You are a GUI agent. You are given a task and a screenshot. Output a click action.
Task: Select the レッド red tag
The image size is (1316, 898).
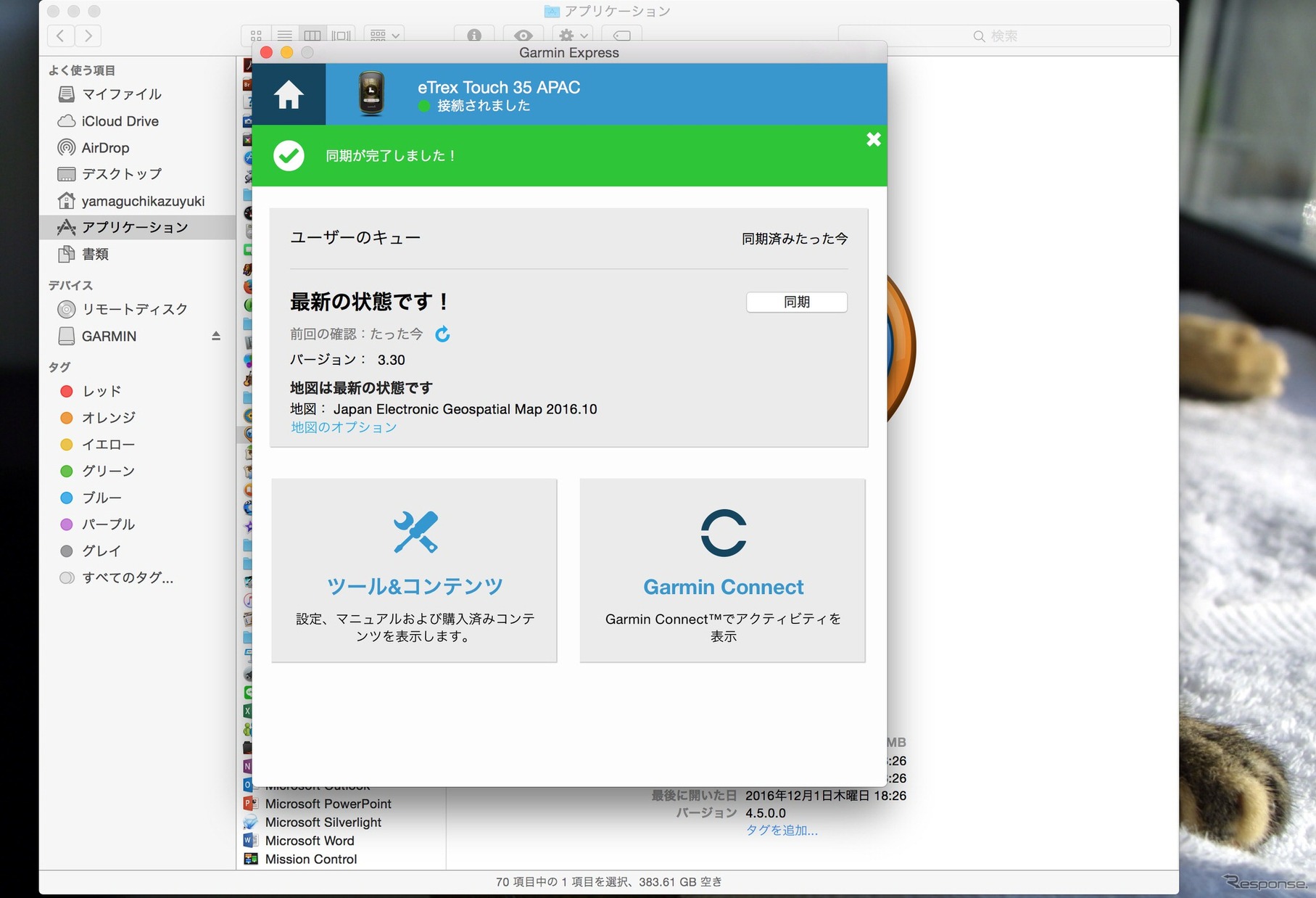[138, 391]
